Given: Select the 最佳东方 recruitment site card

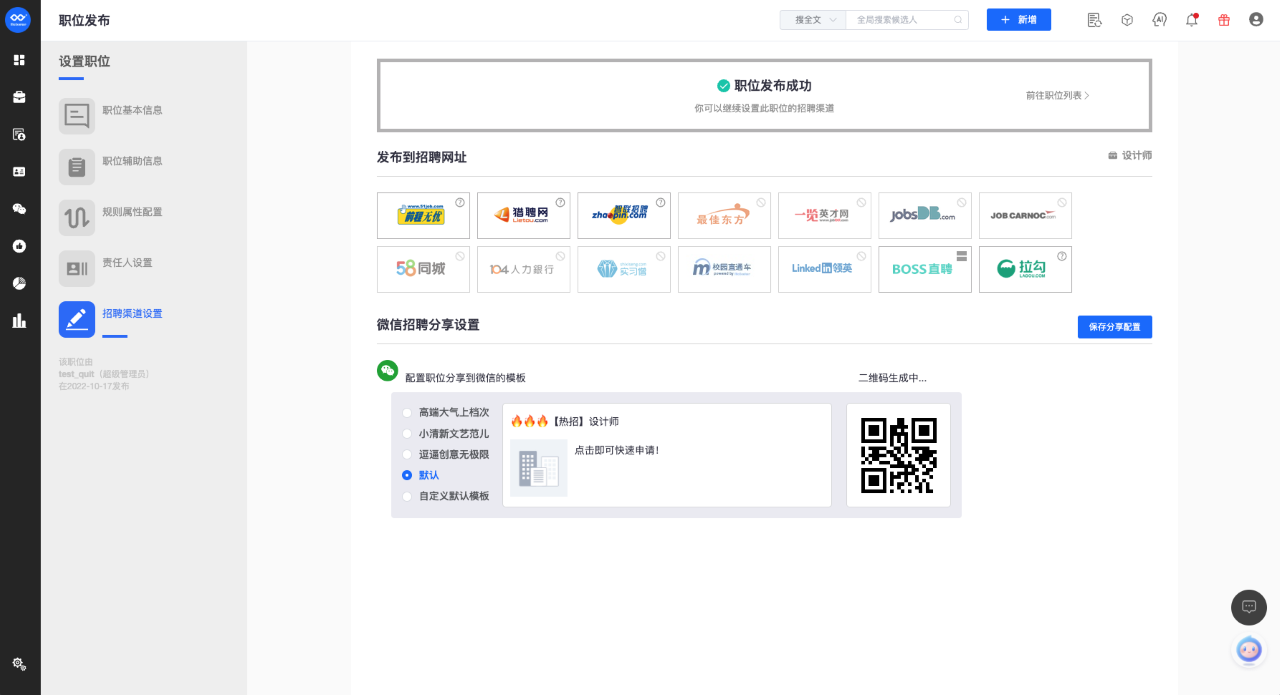Looking at the screenshot, I should pyautogui.click(x=724, y=215).
